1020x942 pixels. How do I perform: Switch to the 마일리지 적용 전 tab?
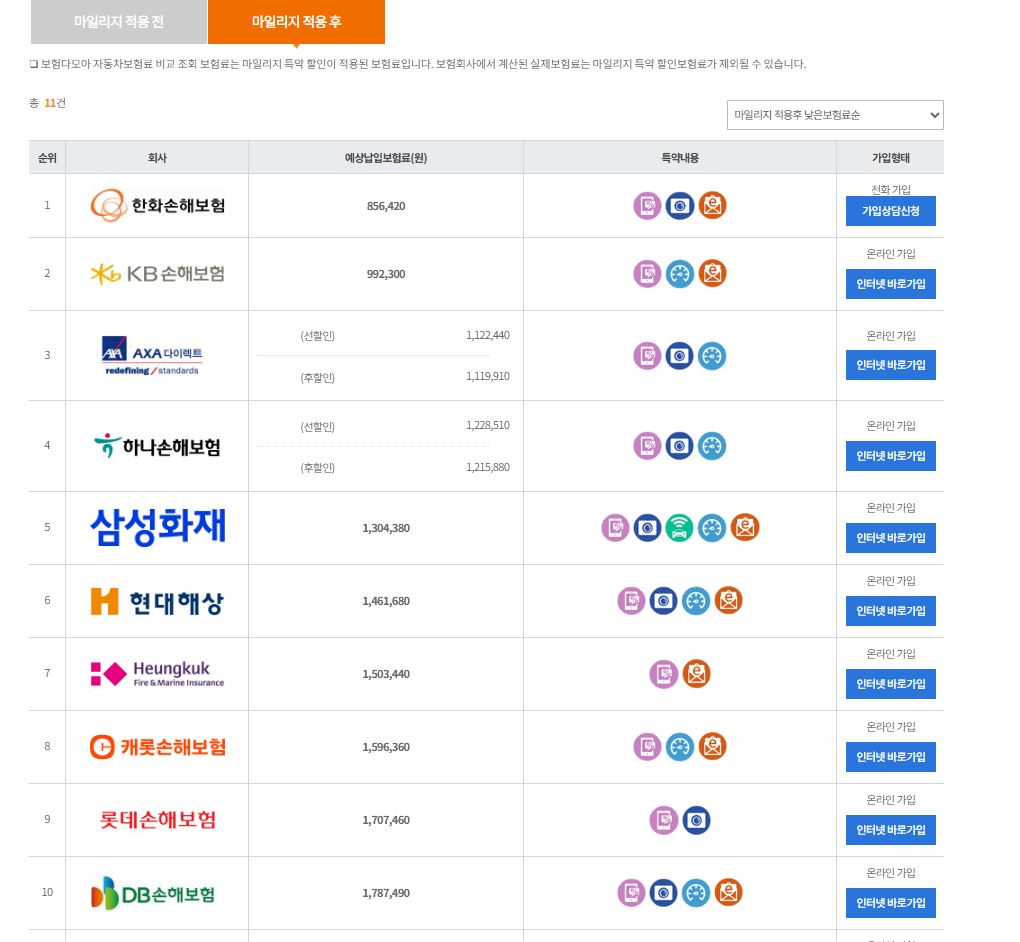pos(118,21)
